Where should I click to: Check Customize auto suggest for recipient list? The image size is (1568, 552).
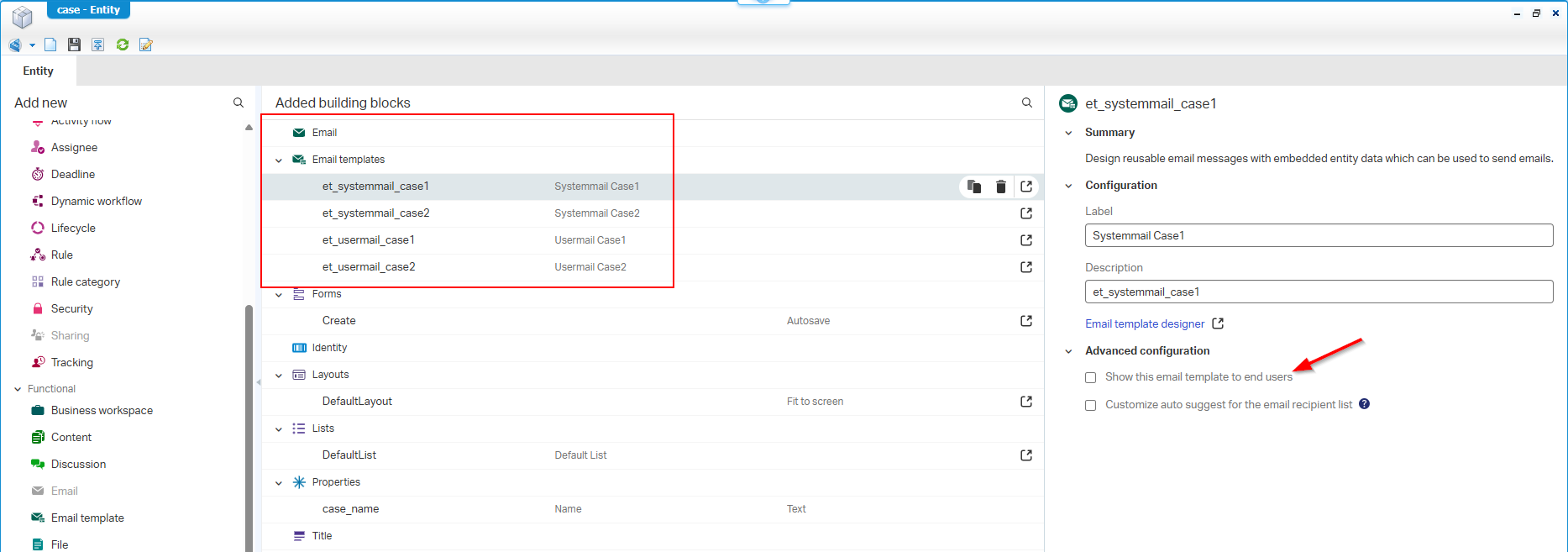1090,405
